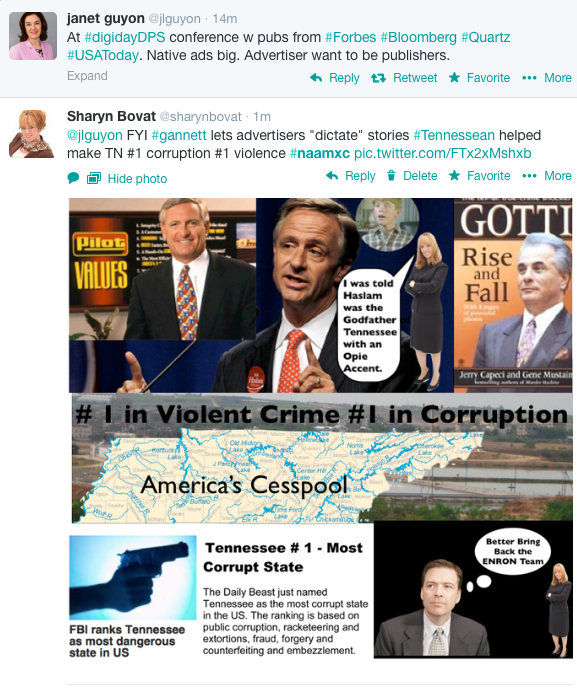This screenshot has width=577, height=693.
Task: Follow the pic.twitter.com/FTx2xMshxb link
Action: click(443, 153)
